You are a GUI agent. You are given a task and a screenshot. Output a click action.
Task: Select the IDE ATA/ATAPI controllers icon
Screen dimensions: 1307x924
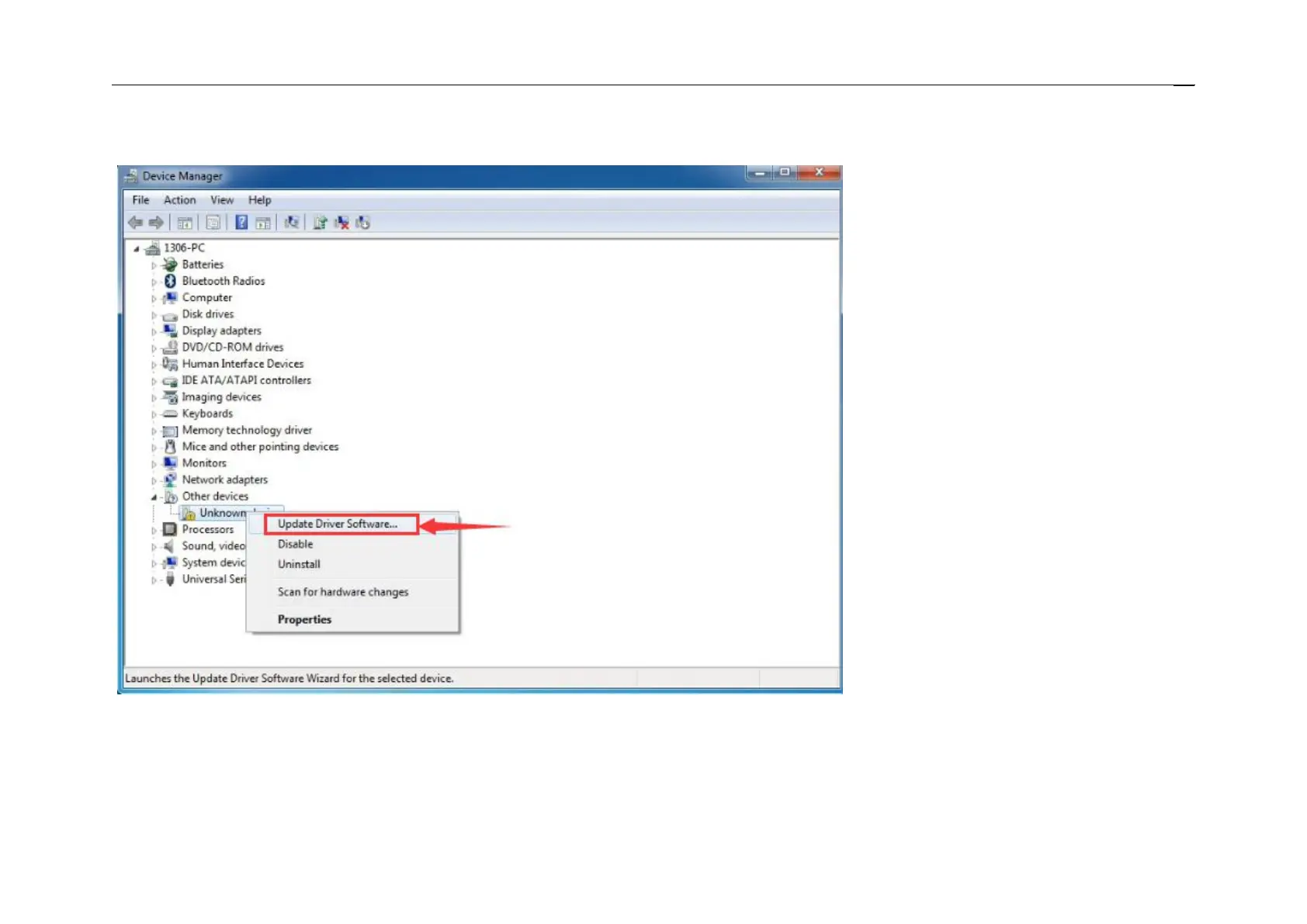tap(170, 381)
